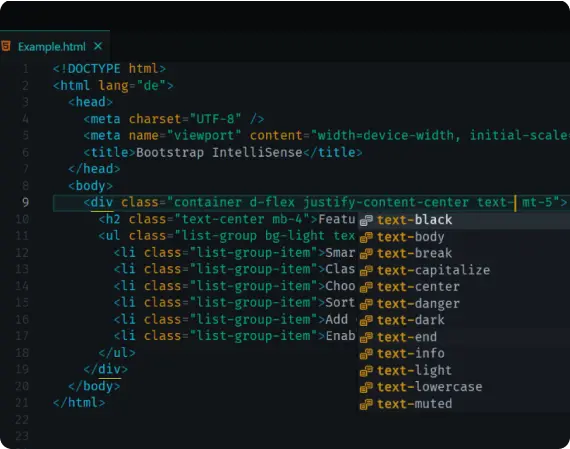Click the name="viewport" attribute
Image resolution: width=570 pixels, height=449 pixels.
185,136
